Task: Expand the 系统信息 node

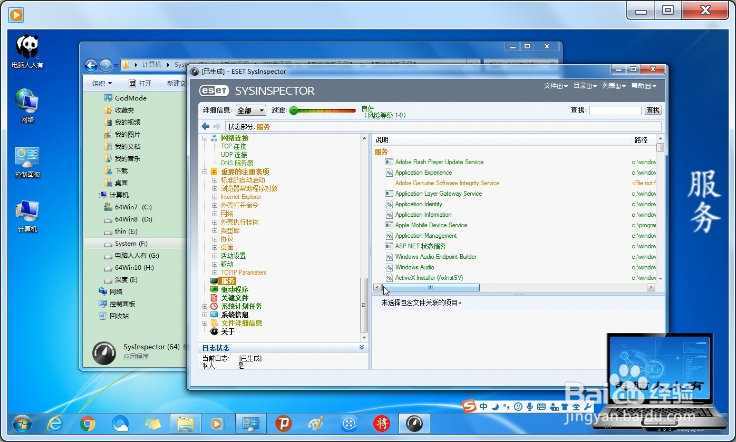Action: click(x=205, y=315)
